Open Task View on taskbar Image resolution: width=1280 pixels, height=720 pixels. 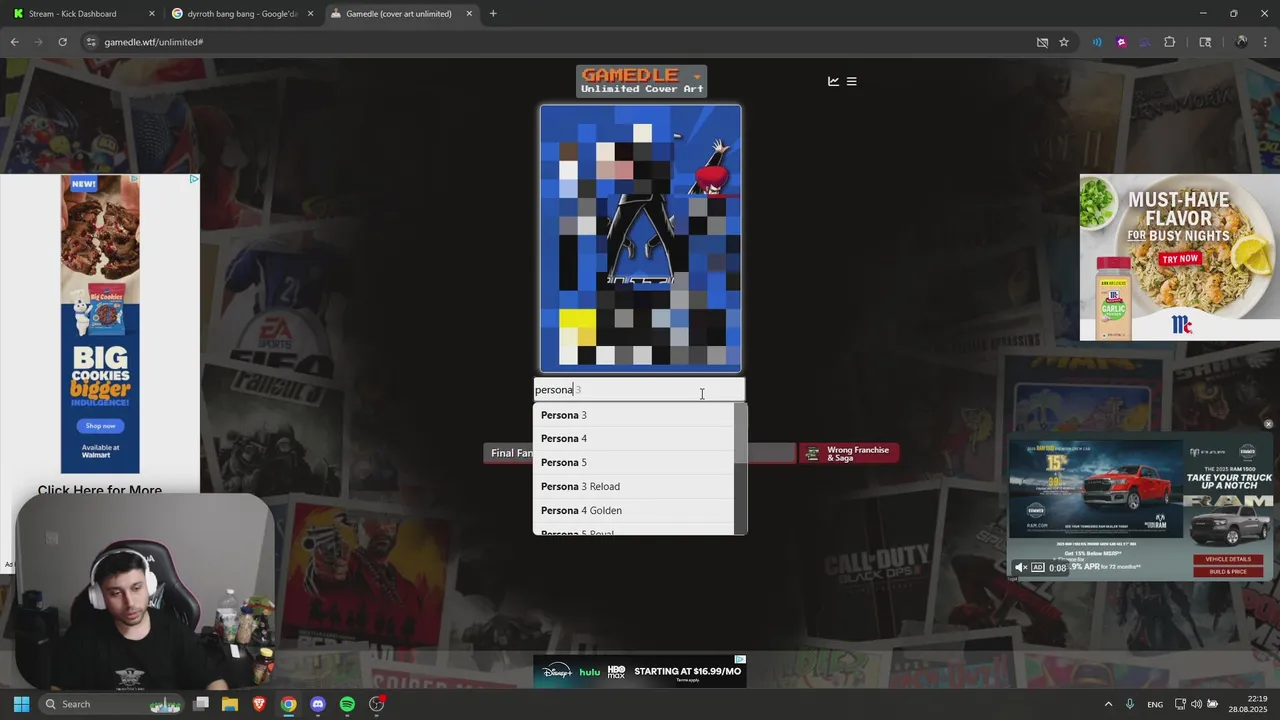[201, 704]
